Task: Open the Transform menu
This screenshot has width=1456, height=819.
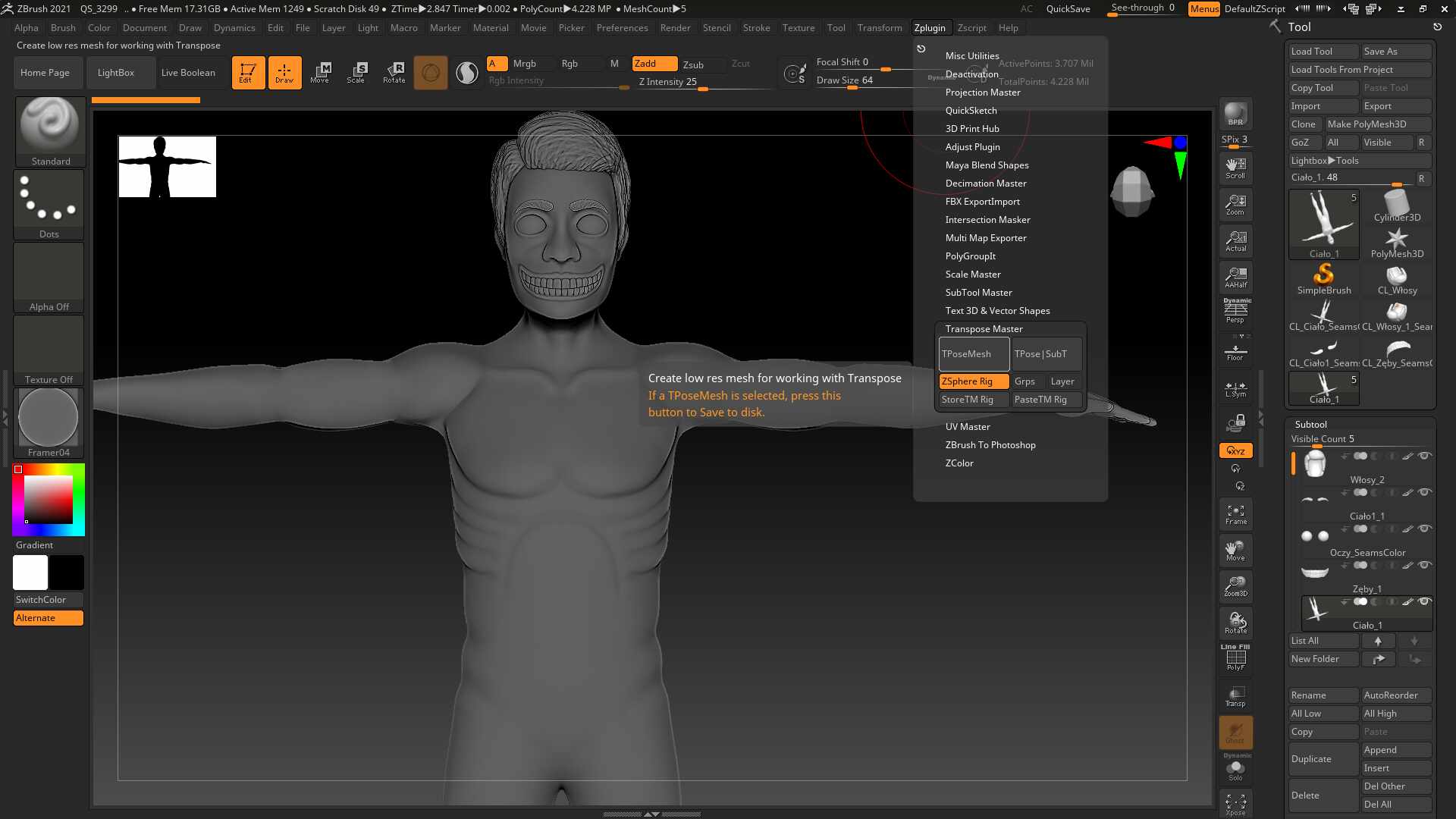Action: click(x=880, y=28)
